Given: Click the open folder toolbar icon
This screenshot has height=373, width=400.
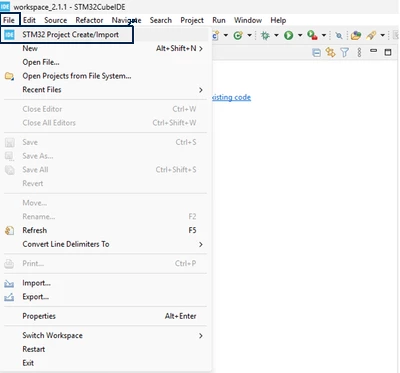Looking at the screenshot, I should [x=356, y=35].
